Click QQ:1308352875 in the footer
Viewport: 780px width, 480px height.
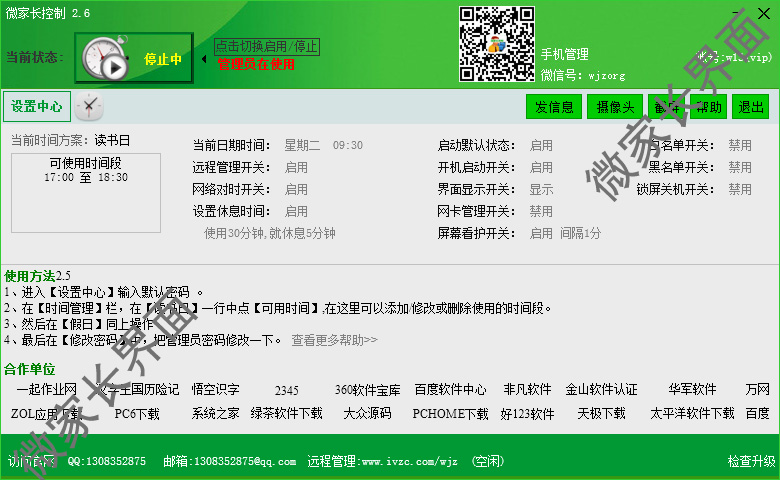pos(107,462)
